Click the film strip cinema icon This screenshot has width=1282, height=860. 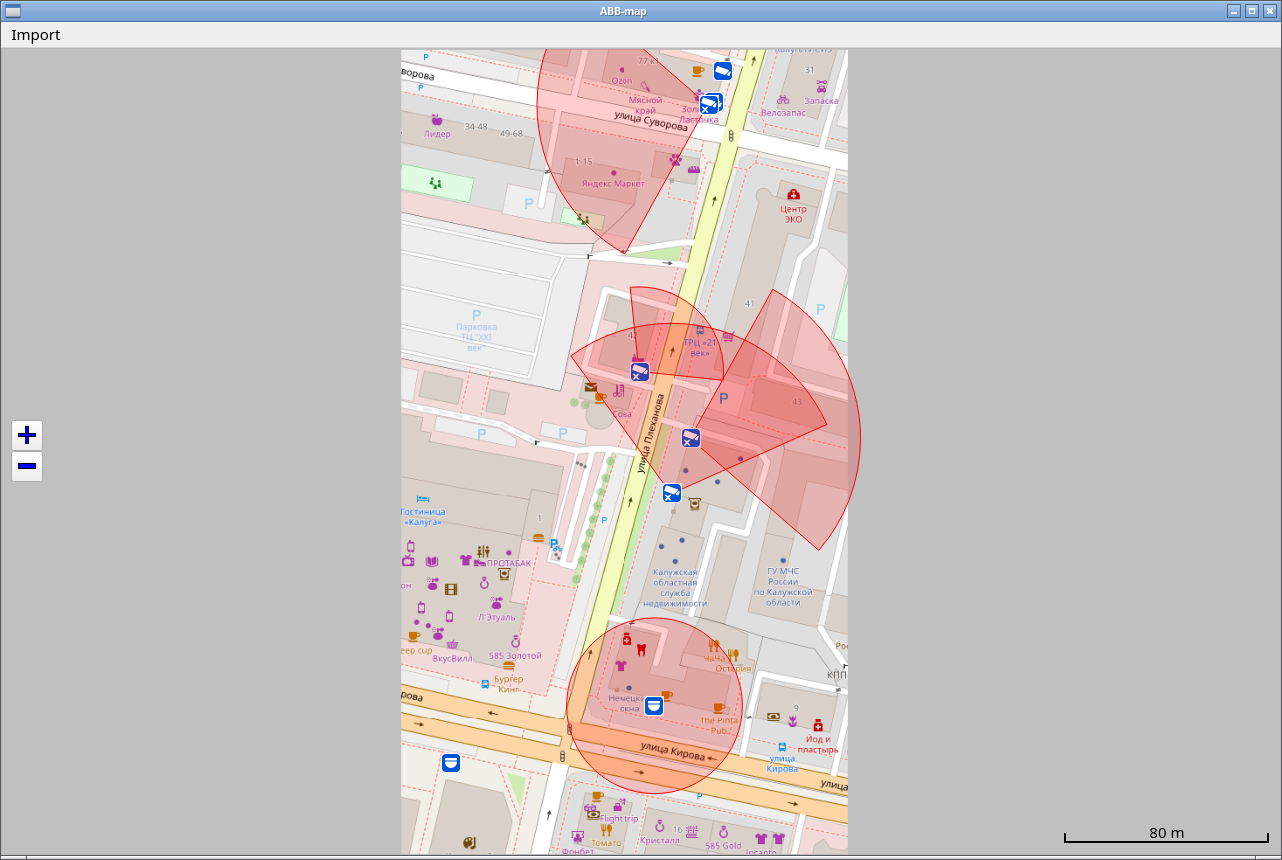451,589
